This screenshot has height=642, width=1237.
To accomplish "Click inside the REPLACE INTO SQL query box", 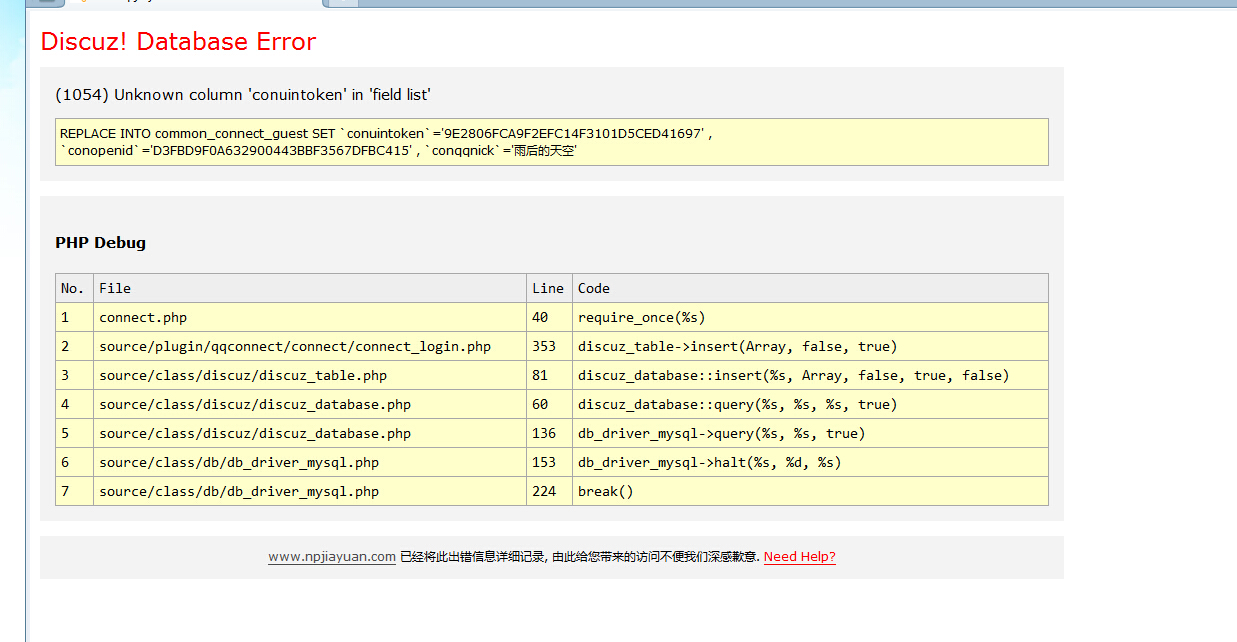I will point(551,142).
